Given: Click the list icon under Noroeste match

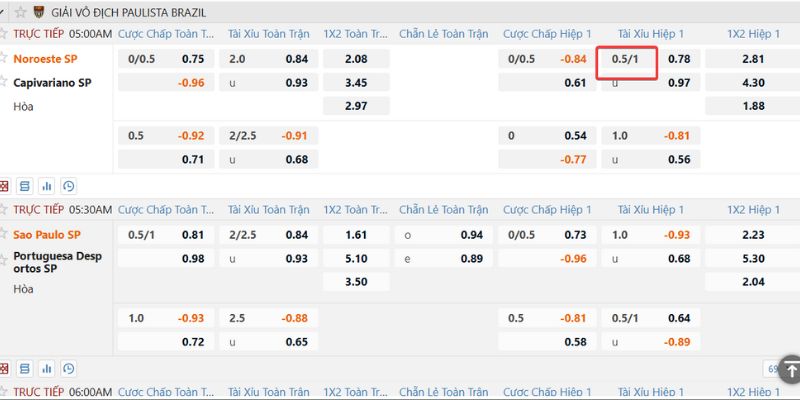Looking at the screenshot, I should tap(25, 186).
